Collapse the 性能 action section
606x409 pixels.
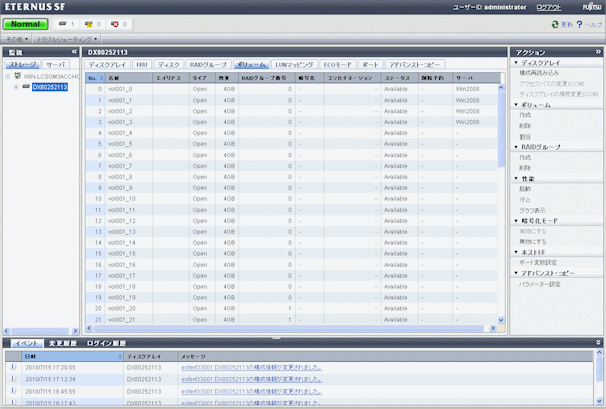pyautogui.click(x=516, y=179)
